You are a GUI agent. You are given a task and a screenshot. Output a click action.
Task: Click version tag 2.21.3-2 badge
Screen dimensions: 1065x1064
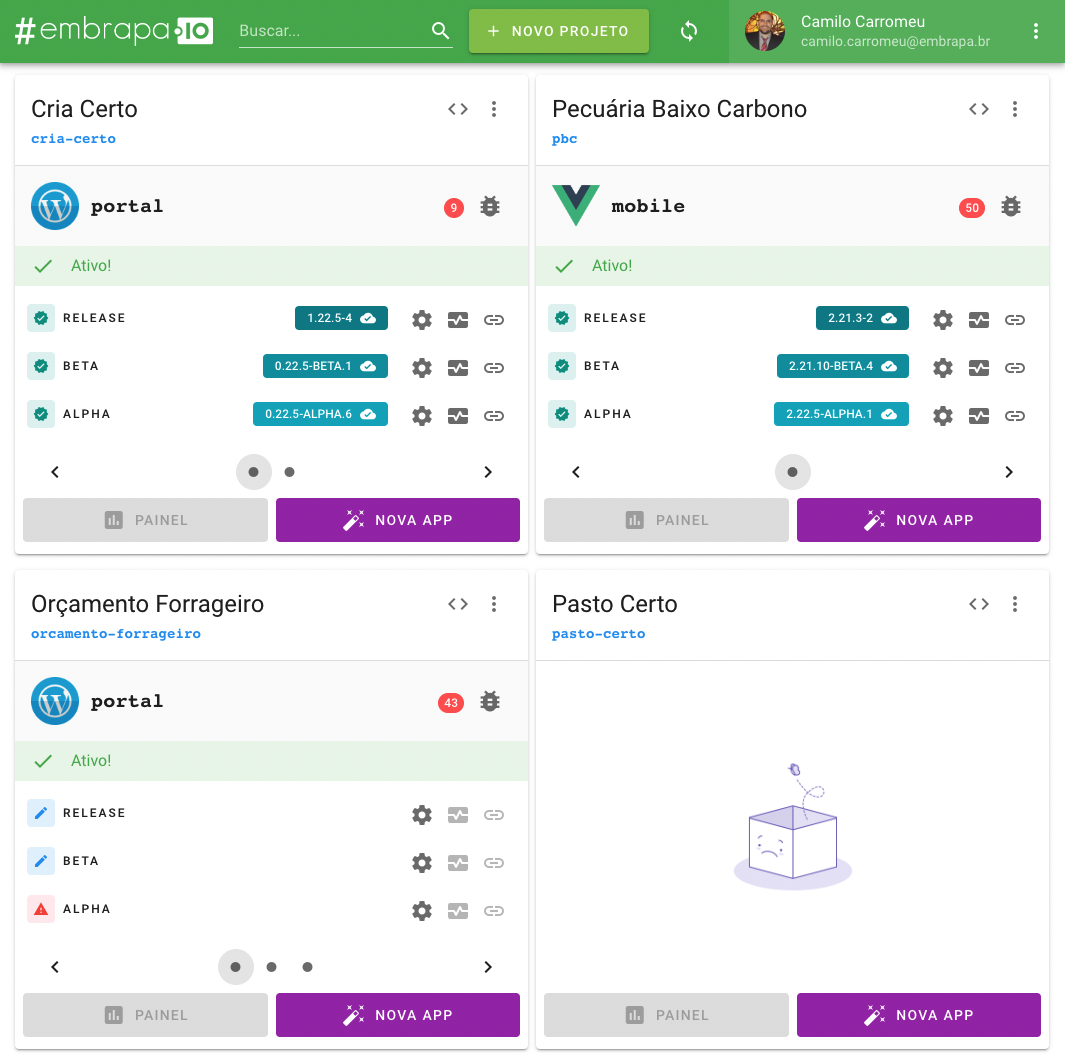pyautogui.click(x=862, y=318)
